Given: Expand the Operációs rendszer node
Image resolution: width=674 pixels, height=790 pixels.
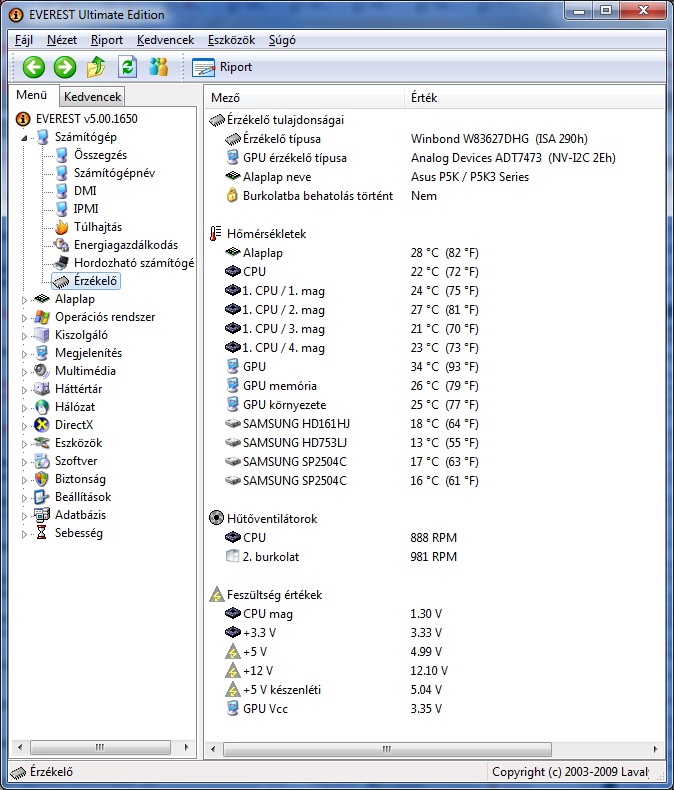Looking at the screenshot, I should [x=24, y=318].
